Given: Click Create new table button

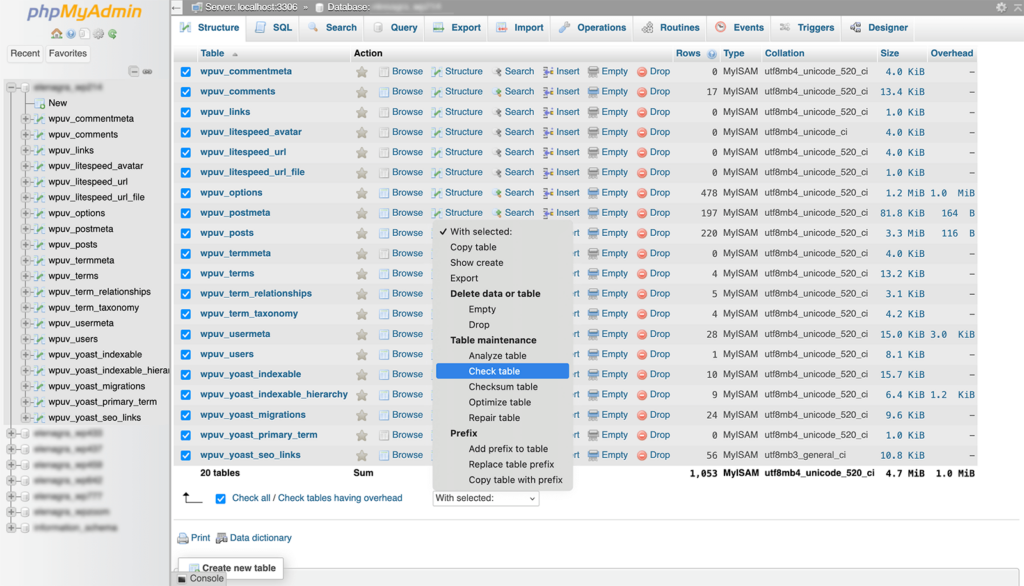Looking at the screenshot, I should pos(231,568).
